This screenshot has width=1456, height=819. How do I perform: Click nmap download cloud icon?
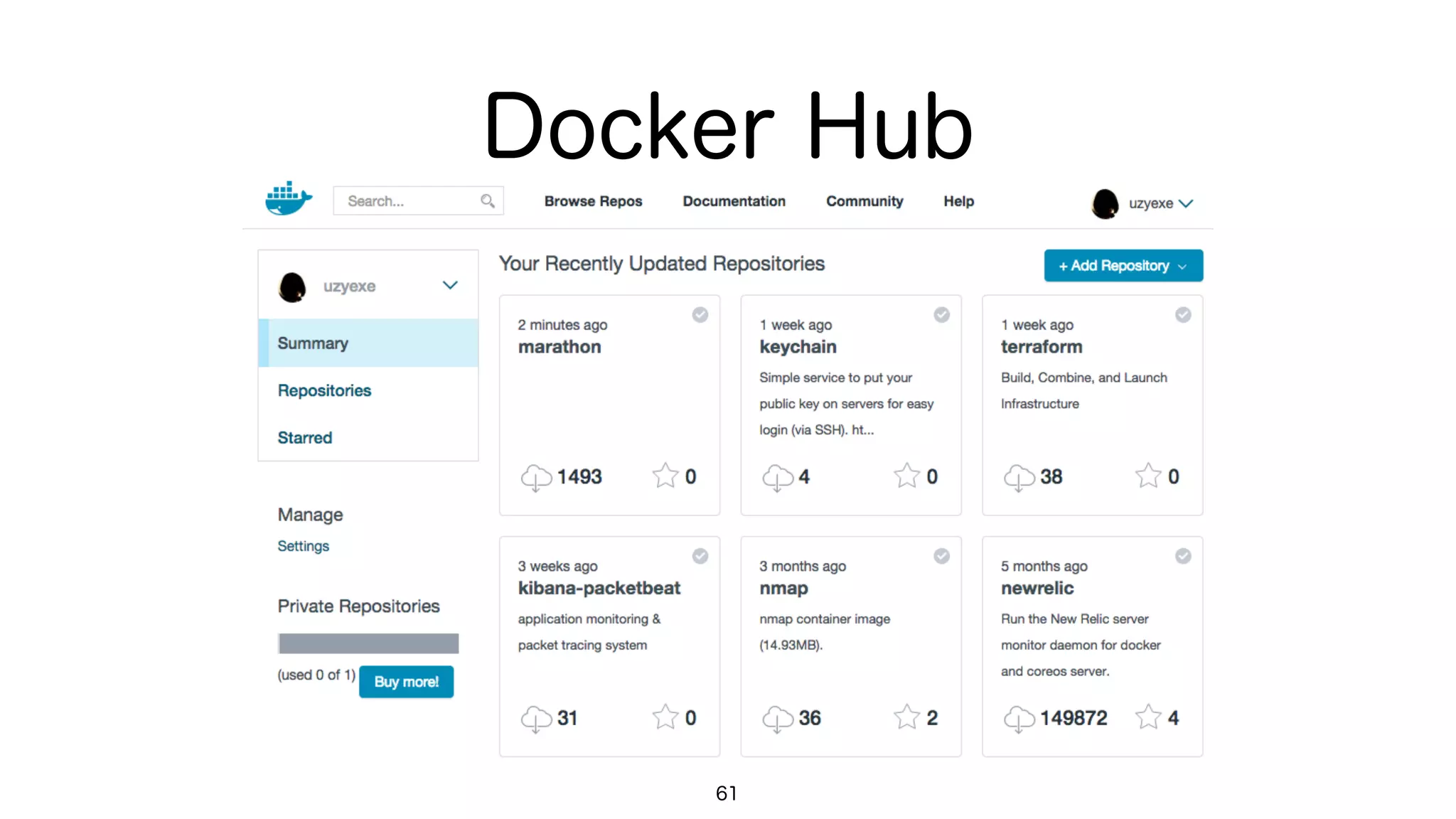coord(778,719)
